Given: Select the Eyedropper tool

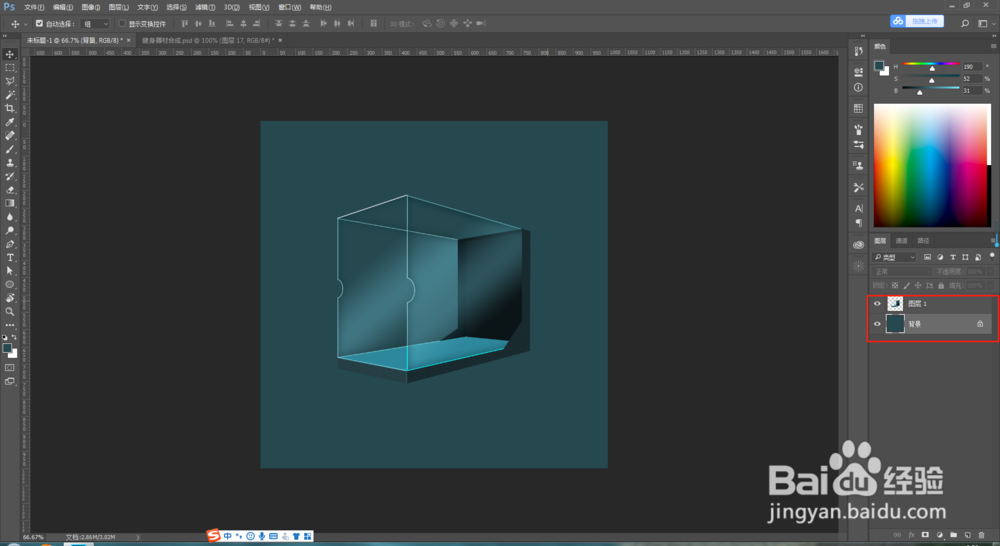Looking at the screenshot, I should pyautogui.click(x=10, y=122).
